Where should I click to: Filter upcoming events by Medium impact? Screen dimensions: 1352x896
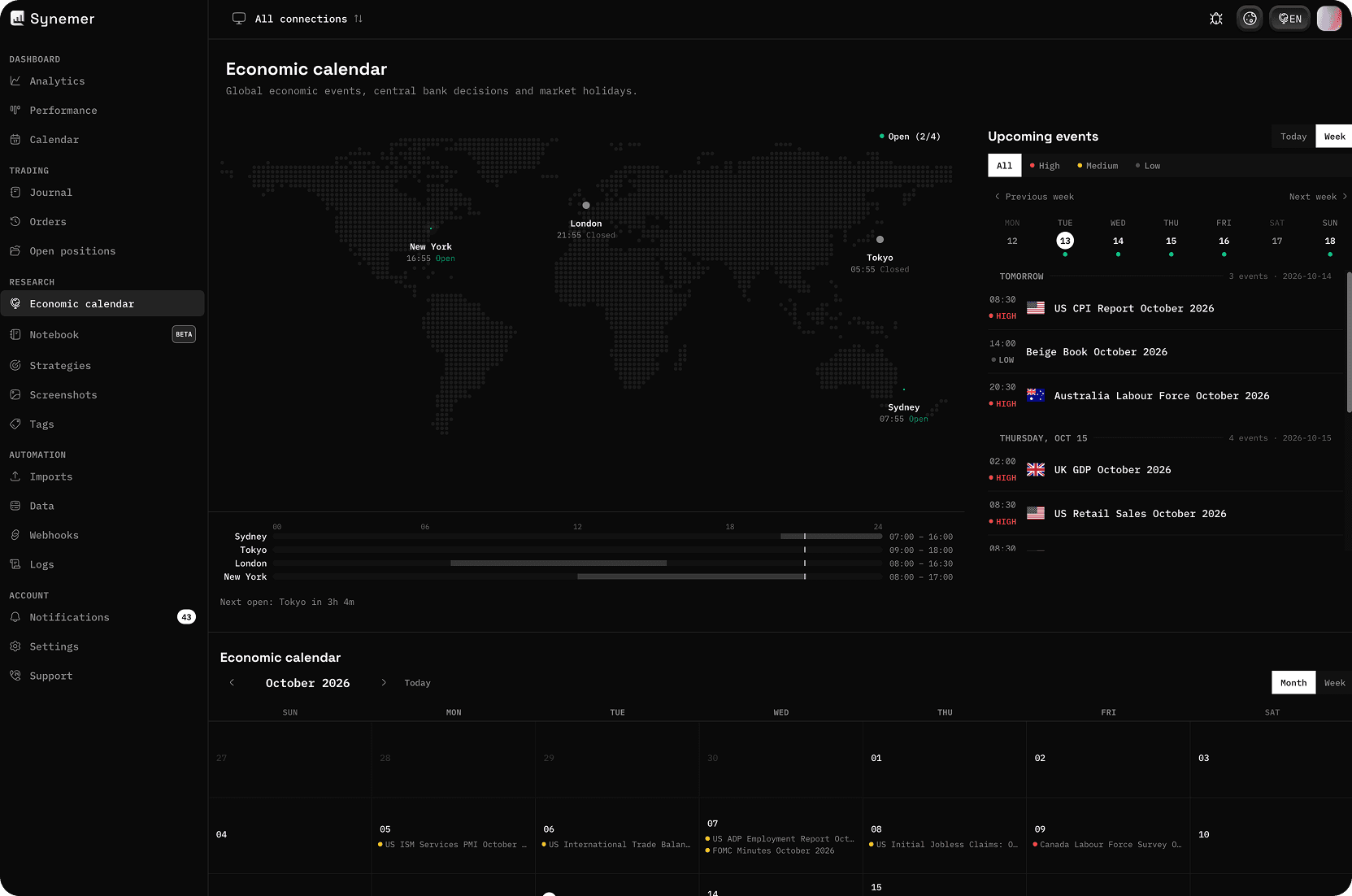click(x=1098, y=166)
